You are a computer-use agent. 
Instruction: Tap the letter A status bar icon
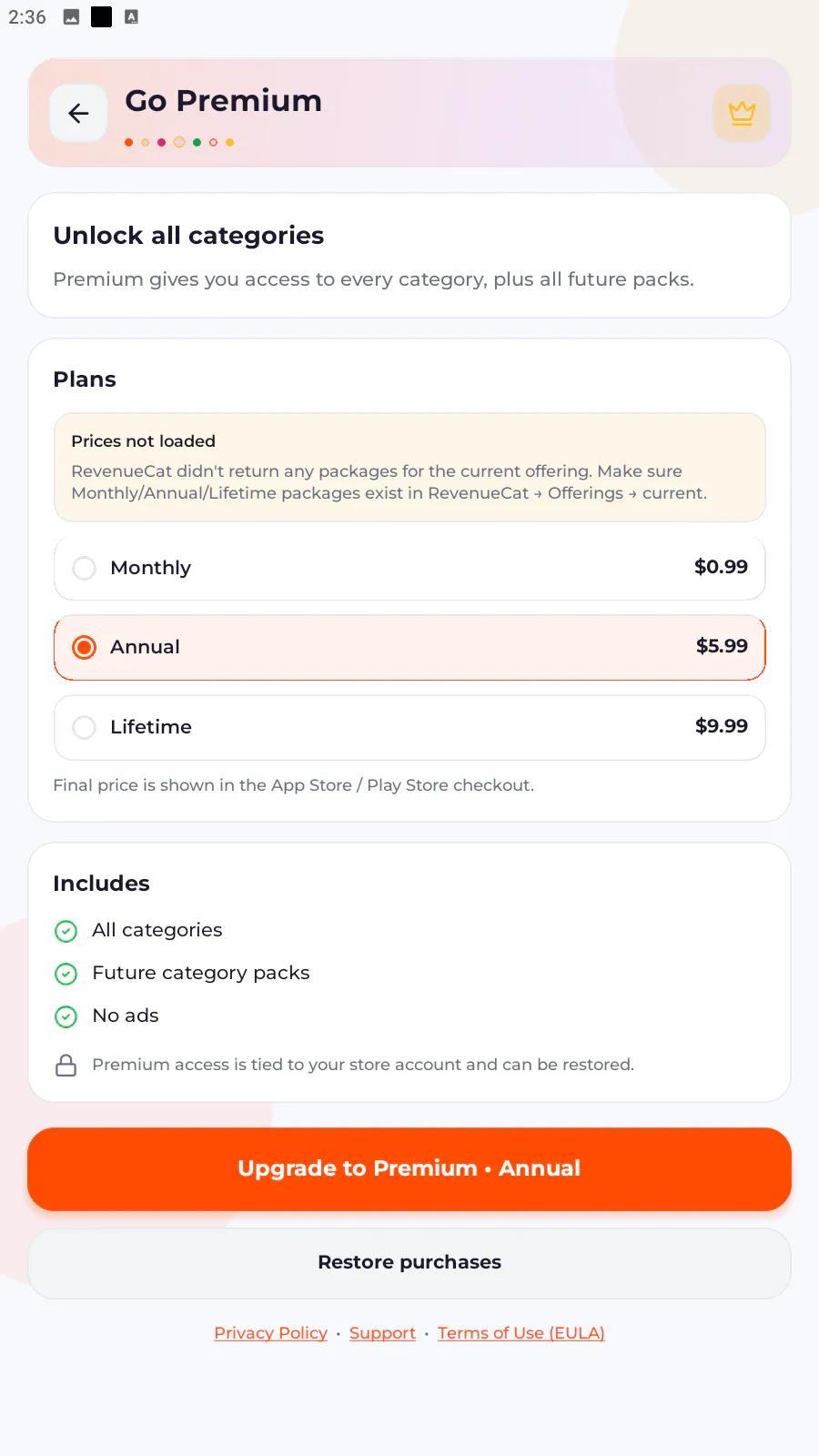tap(132, 17)
